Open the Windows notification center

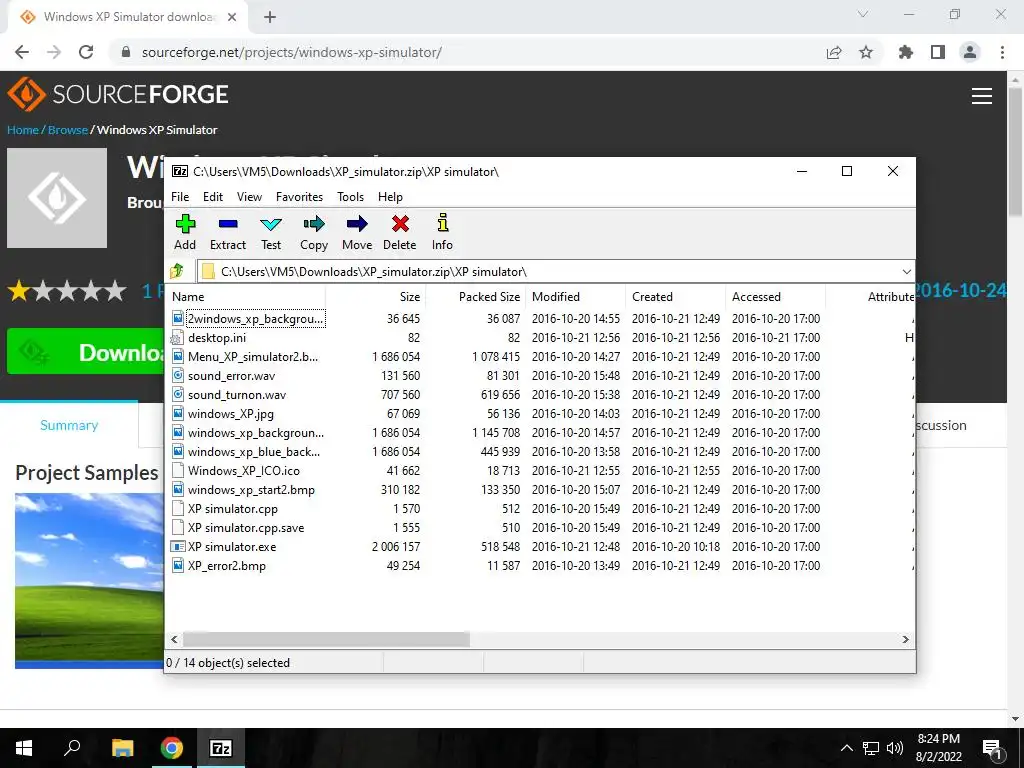[x=992, y=748]
